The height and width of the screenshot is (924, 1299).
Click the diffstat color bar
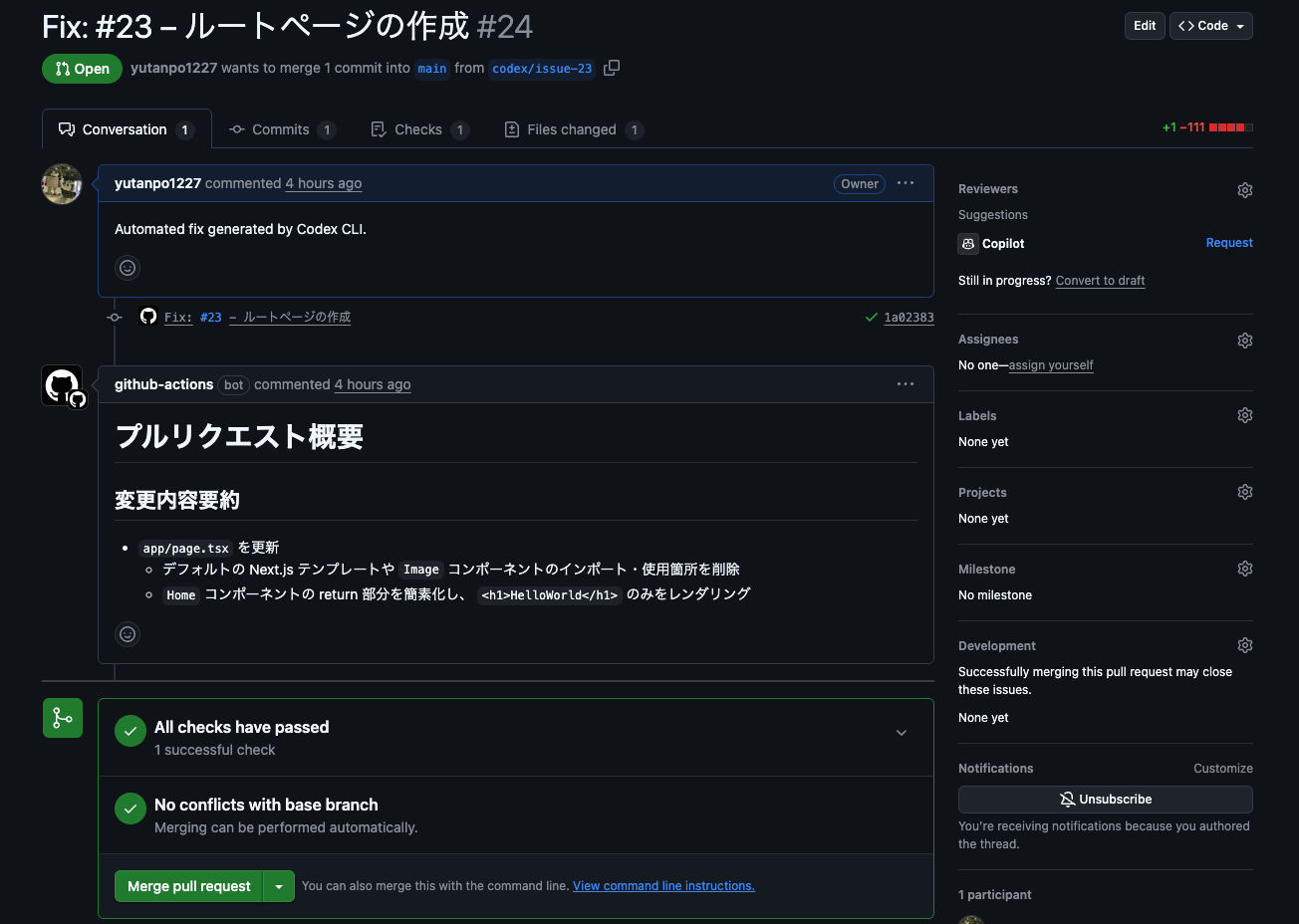point(1231,127)
